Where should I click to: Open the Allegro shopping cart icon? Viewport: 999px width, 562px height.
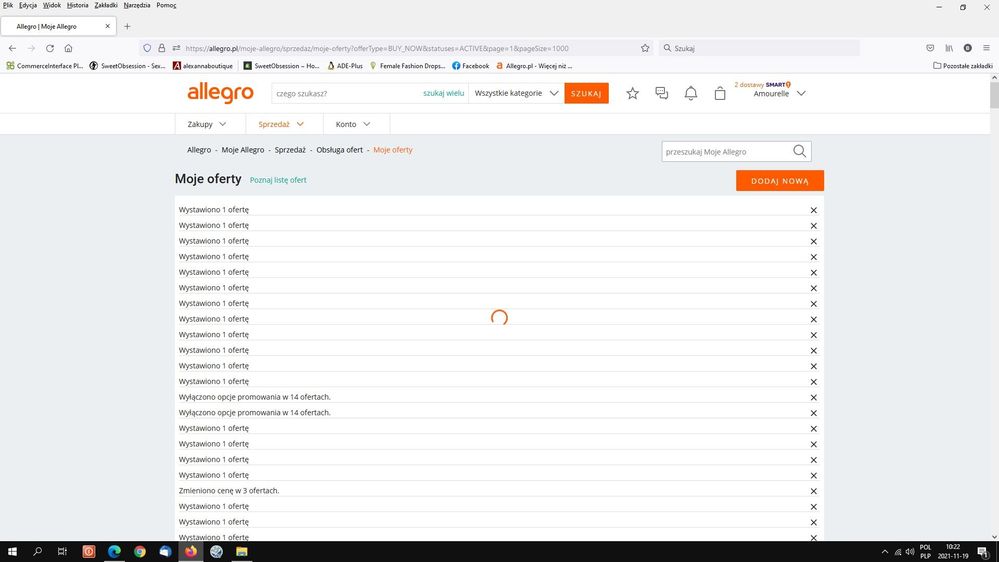(x=720, y=94)
